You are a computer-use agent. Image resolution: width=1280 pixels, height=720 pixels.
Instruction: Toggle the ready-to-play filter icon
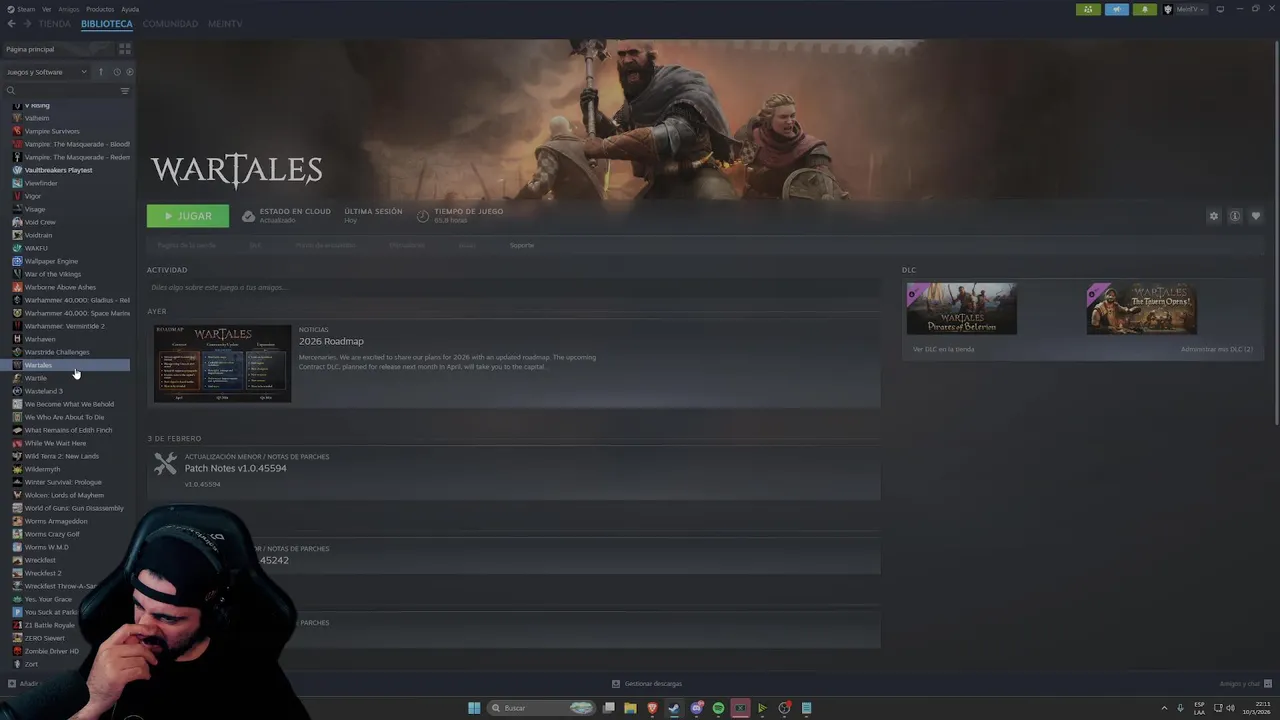pos(129,72)
